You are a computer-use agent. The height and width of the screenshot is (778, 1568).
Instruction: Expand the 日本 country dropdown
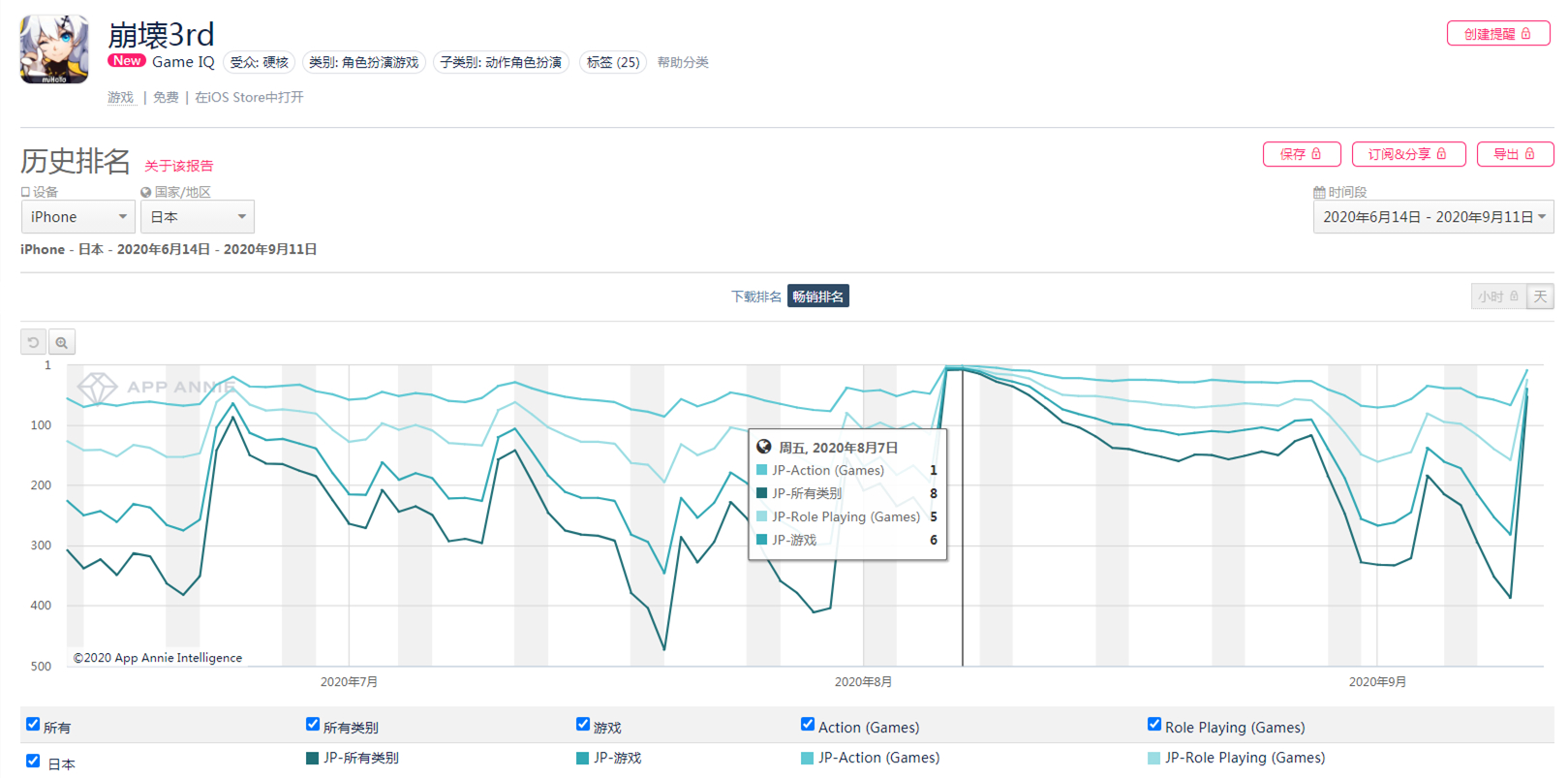[198, 217]
